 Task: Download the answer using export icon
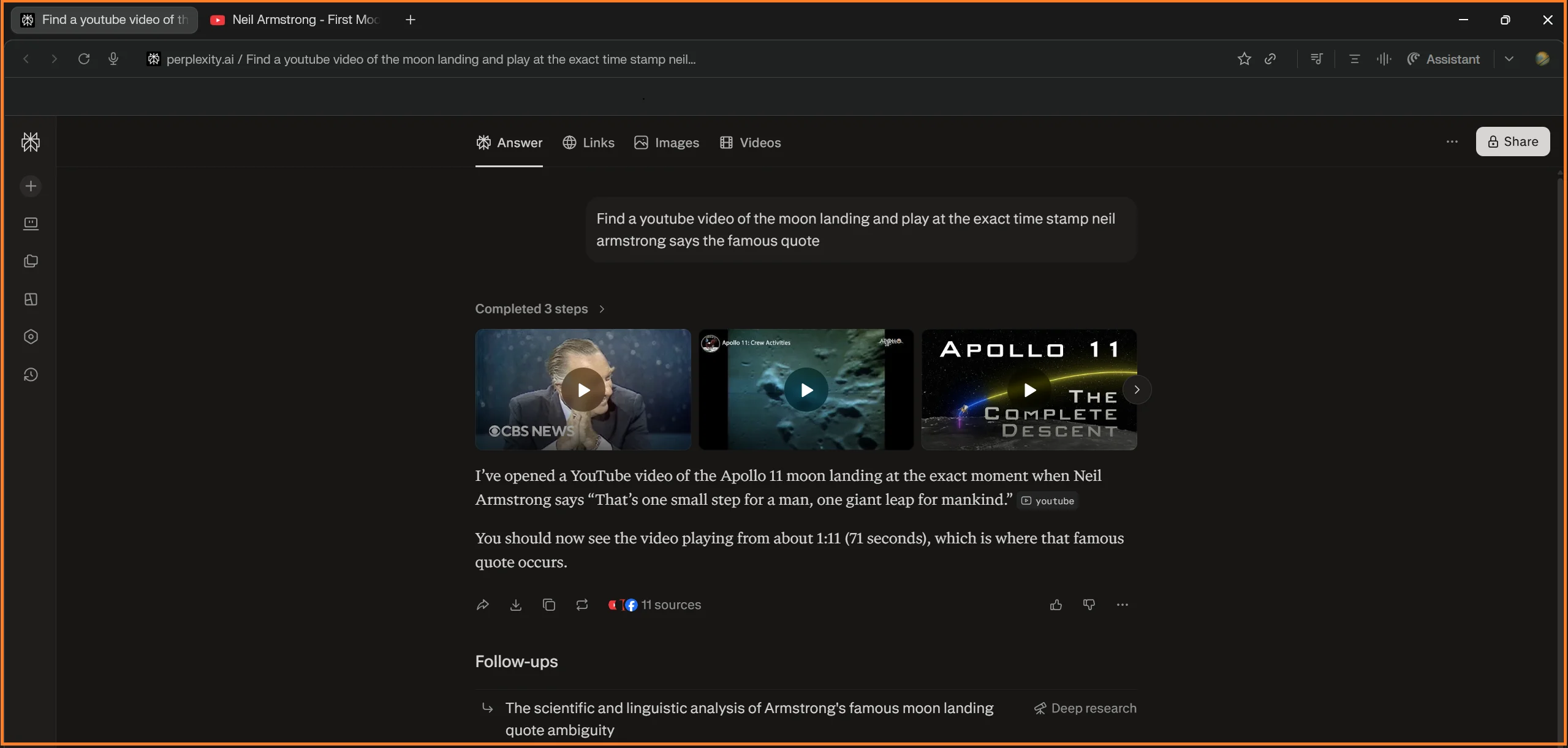(516, 605)
